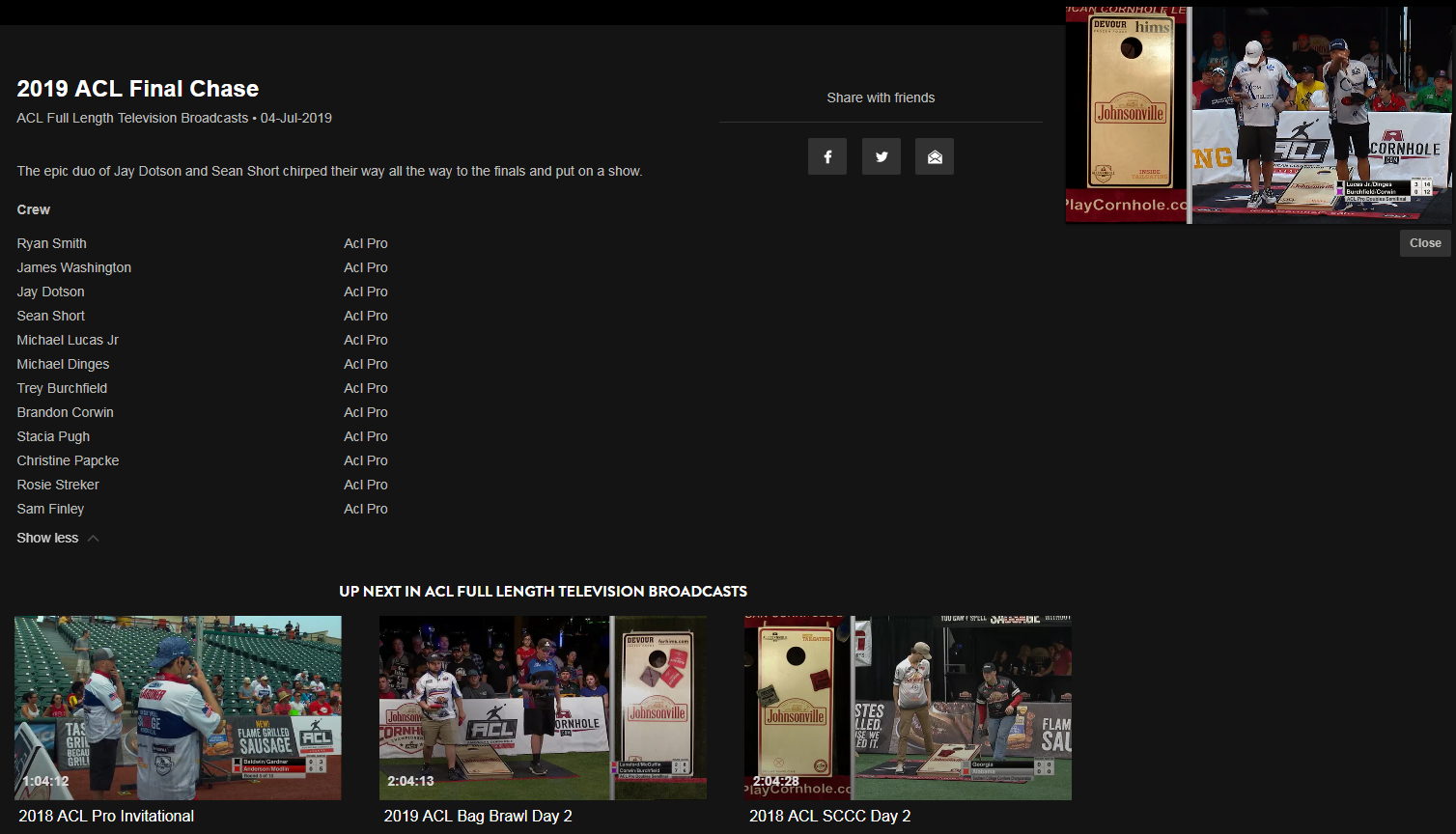Select crew member Jay Dotson
Screen dimensions: 1456x834
tap(50, 292)
